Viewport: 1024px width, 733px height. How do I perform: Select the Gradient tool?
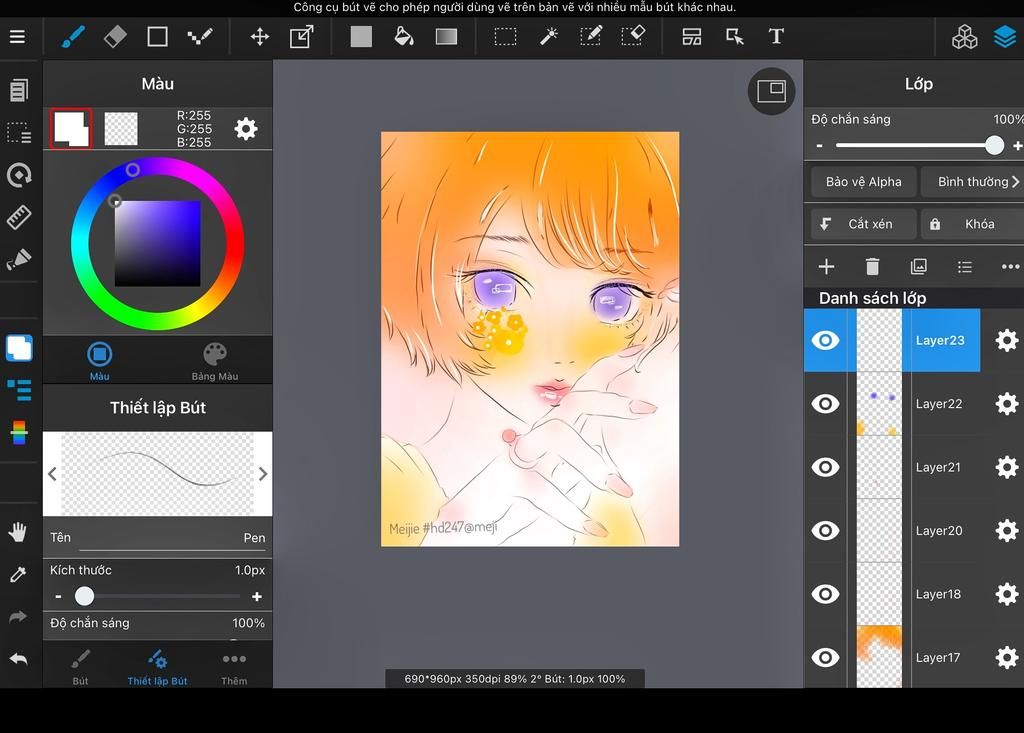pos(446,37)
